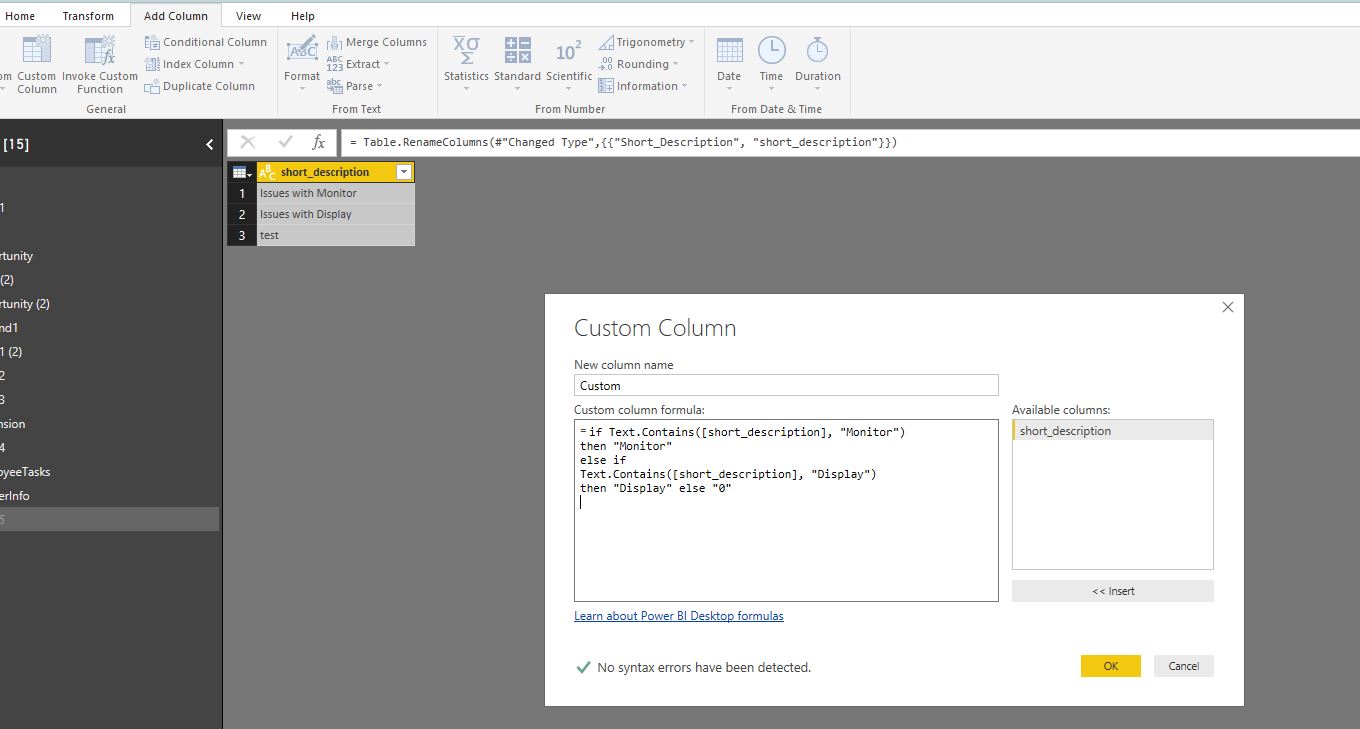This screenshot has height=729, width=1360.
Task: Click the table menu icon in the grid corner
Action: coord(242,172)
